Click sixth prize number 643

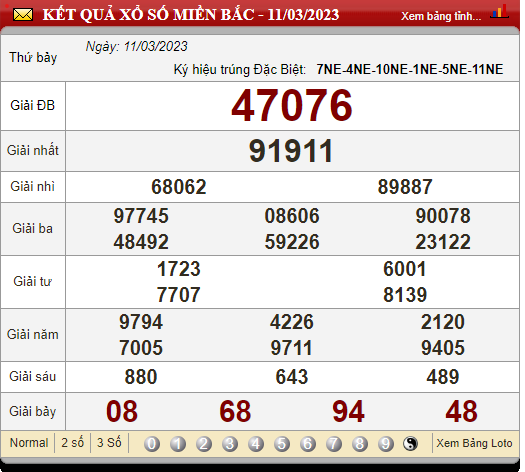coord(292,377)
